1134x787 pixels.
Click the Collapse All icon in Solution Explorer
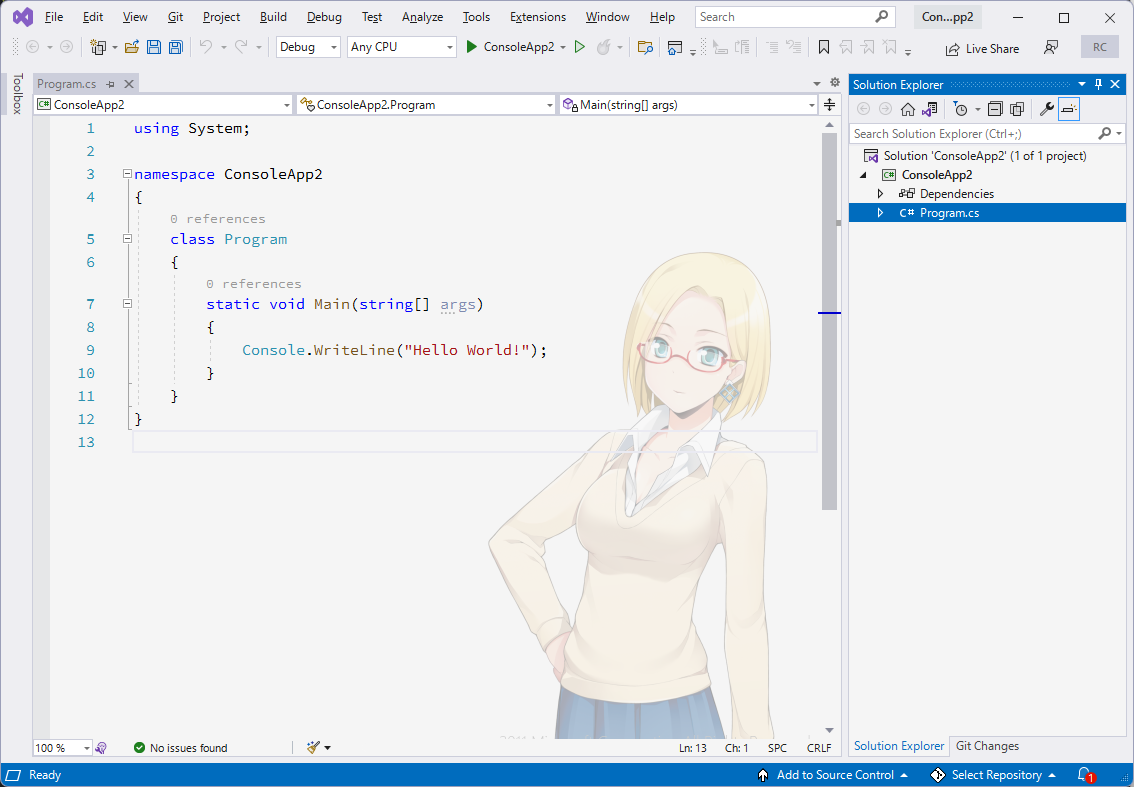click(995, 109)
